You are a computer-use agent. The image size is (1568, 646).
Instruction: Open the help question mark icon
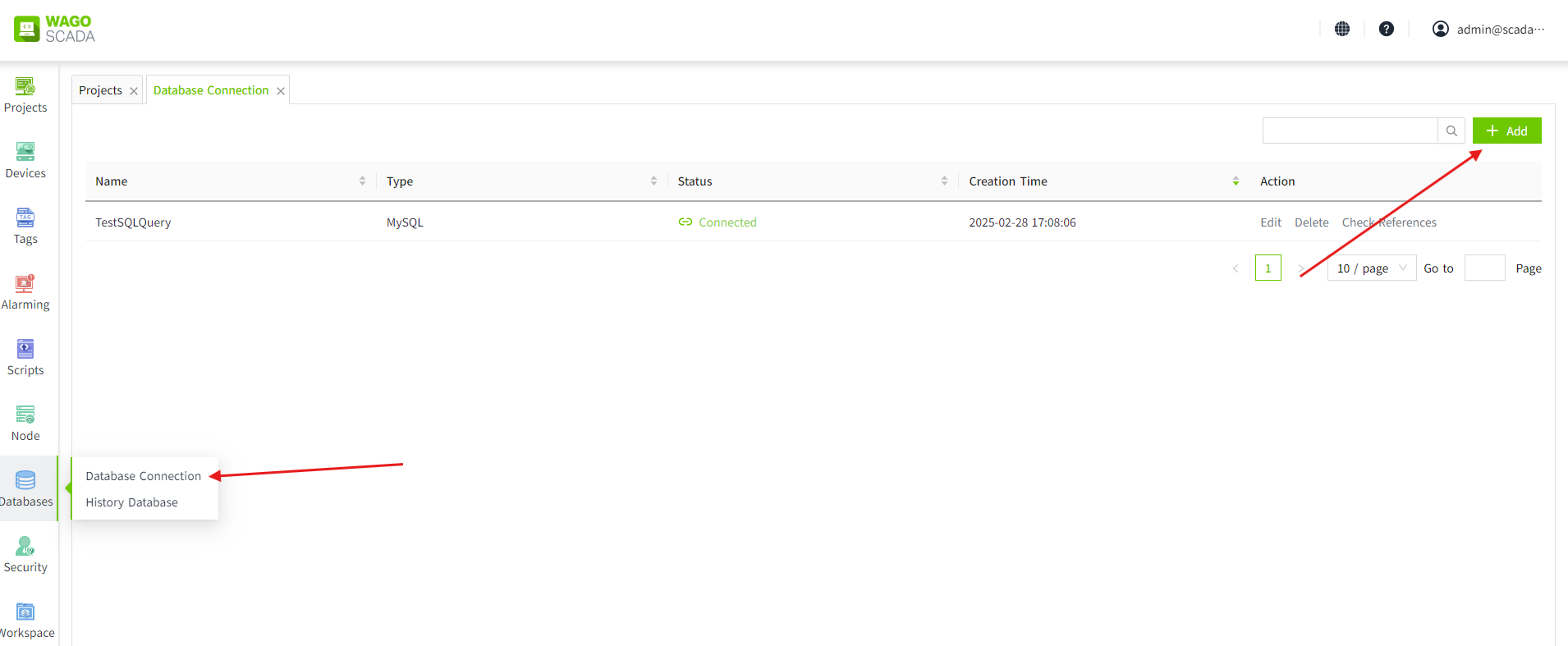point(1387,29)
